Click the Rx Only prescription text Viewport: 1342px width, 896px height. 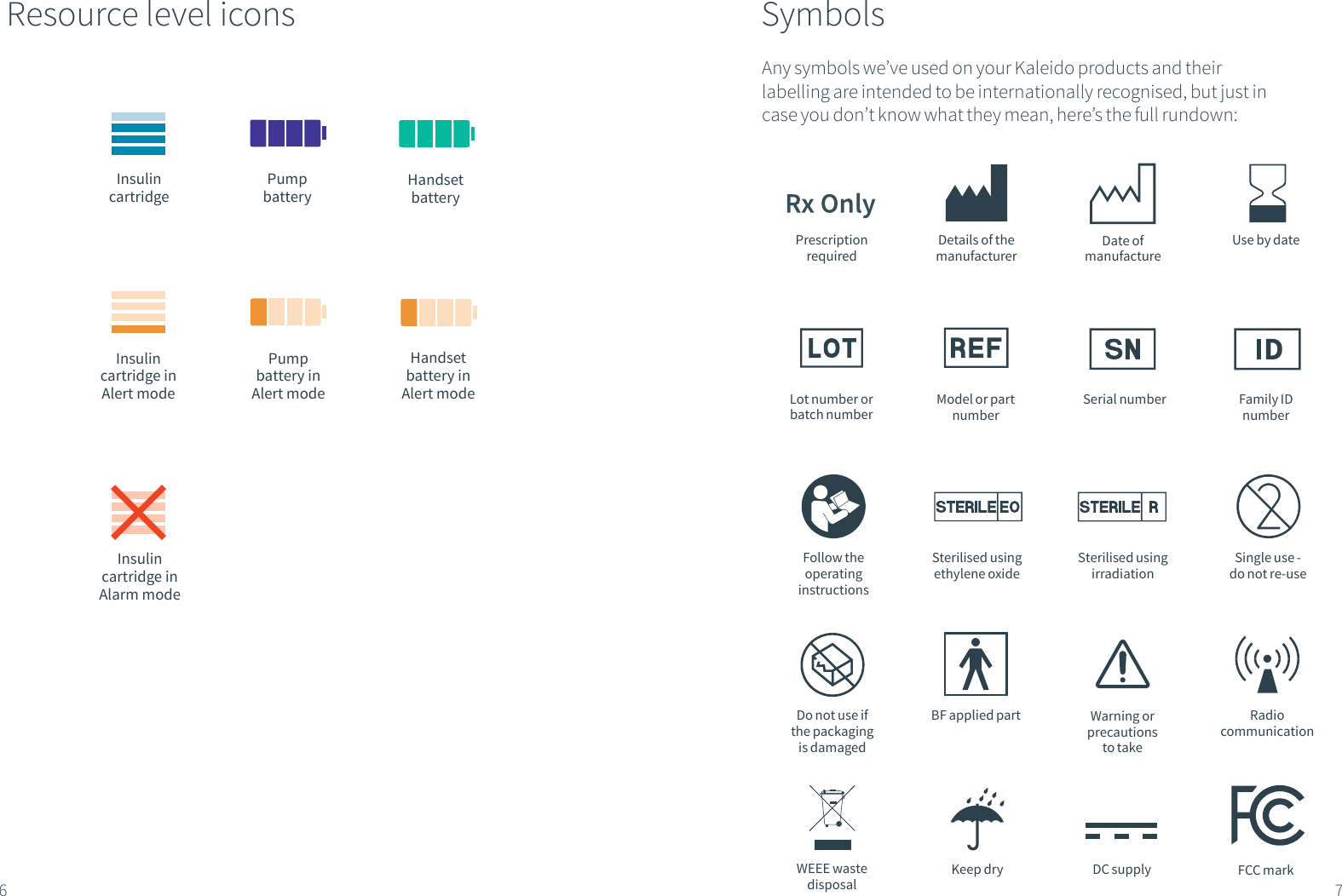(831, 204)
